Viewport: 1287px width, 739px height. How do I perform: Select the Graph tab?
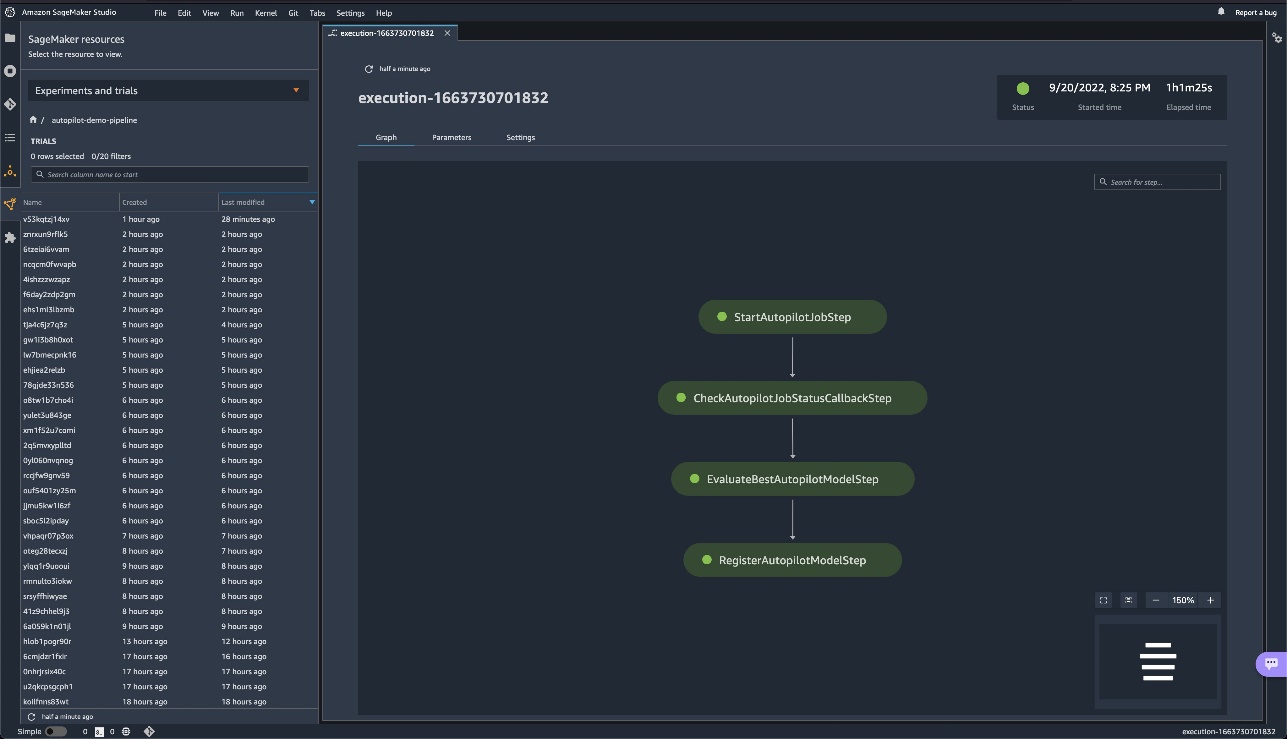point(386,137)
